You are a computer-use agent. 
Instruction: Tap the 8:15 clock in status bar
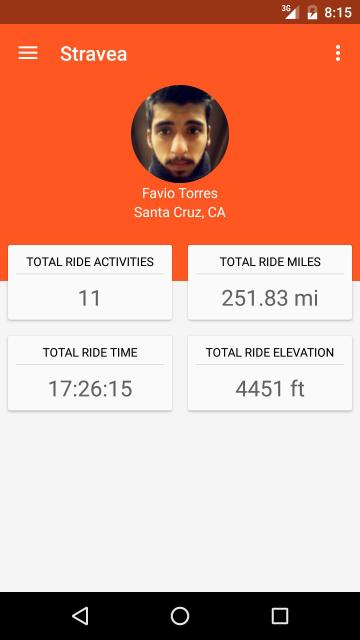pyautogui.click(x=338, y=12)
